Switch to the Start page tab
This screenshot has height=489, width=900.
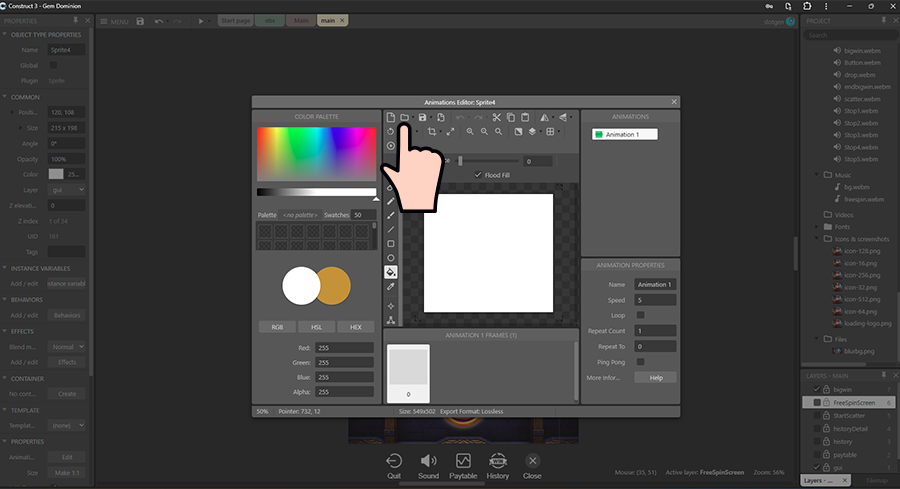click(235, 20)
